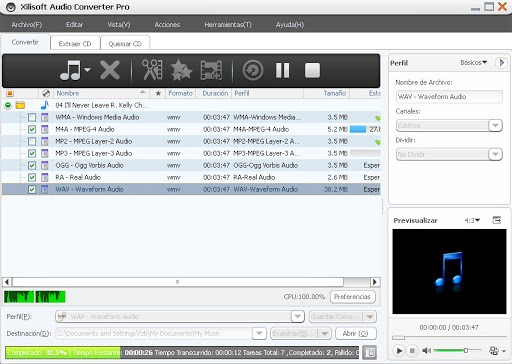
Task: Play the preview
Action: [x=399, y=351]
